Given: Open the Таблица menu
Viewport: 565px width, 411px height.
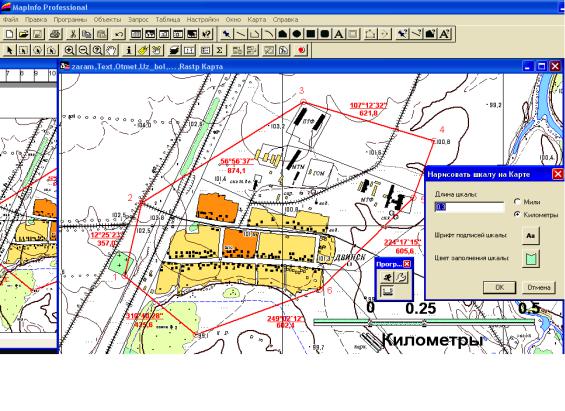Looking at the screenshot, I should [168, 19].
